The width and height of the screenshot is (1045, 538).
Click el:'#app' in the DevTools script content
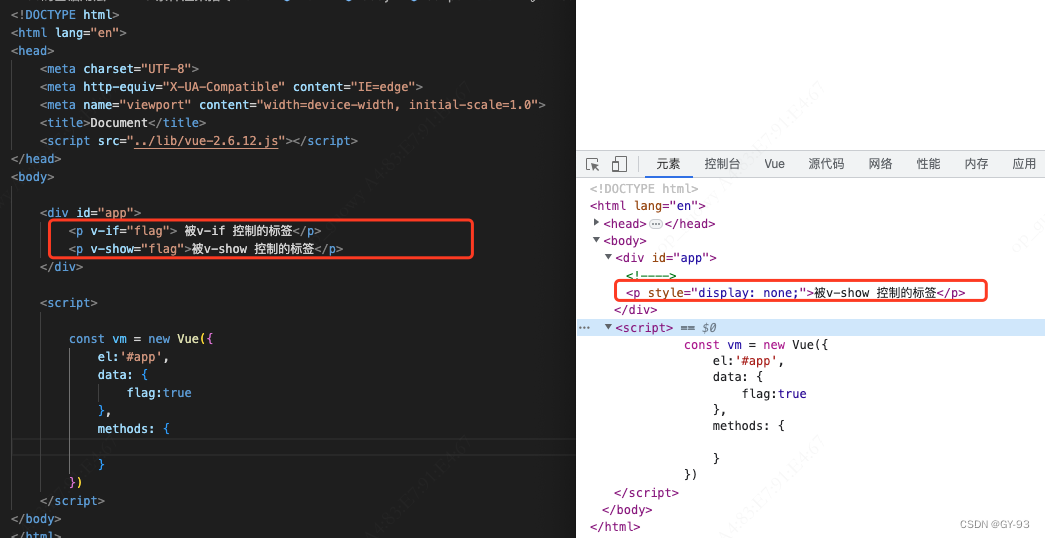tap(748, 361)
